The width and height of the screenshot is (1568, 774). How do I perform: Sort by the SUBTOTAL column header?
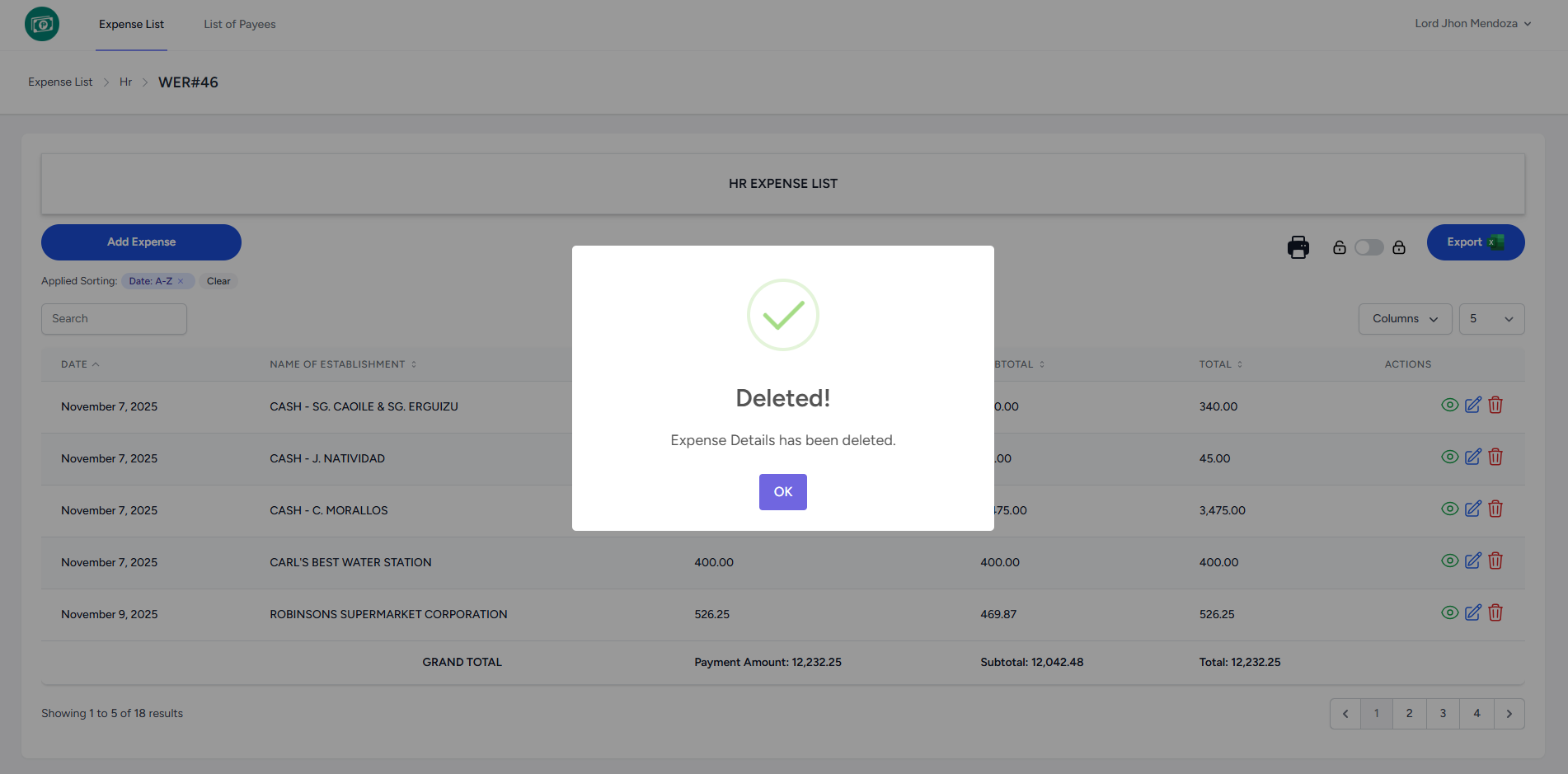(x=1020, y=364)
